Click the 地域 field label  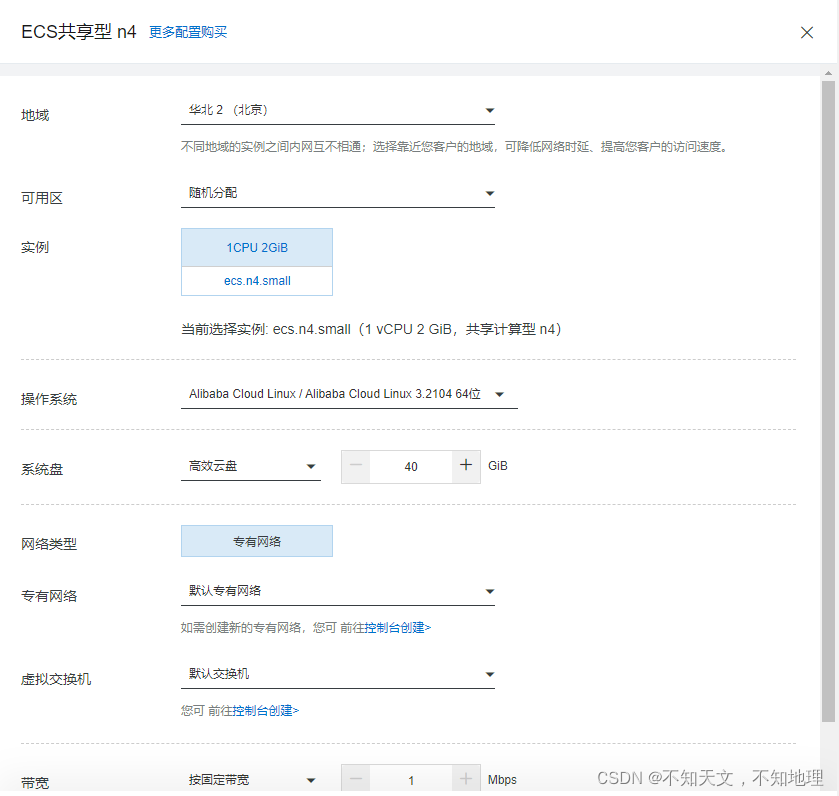pos(35,115)
